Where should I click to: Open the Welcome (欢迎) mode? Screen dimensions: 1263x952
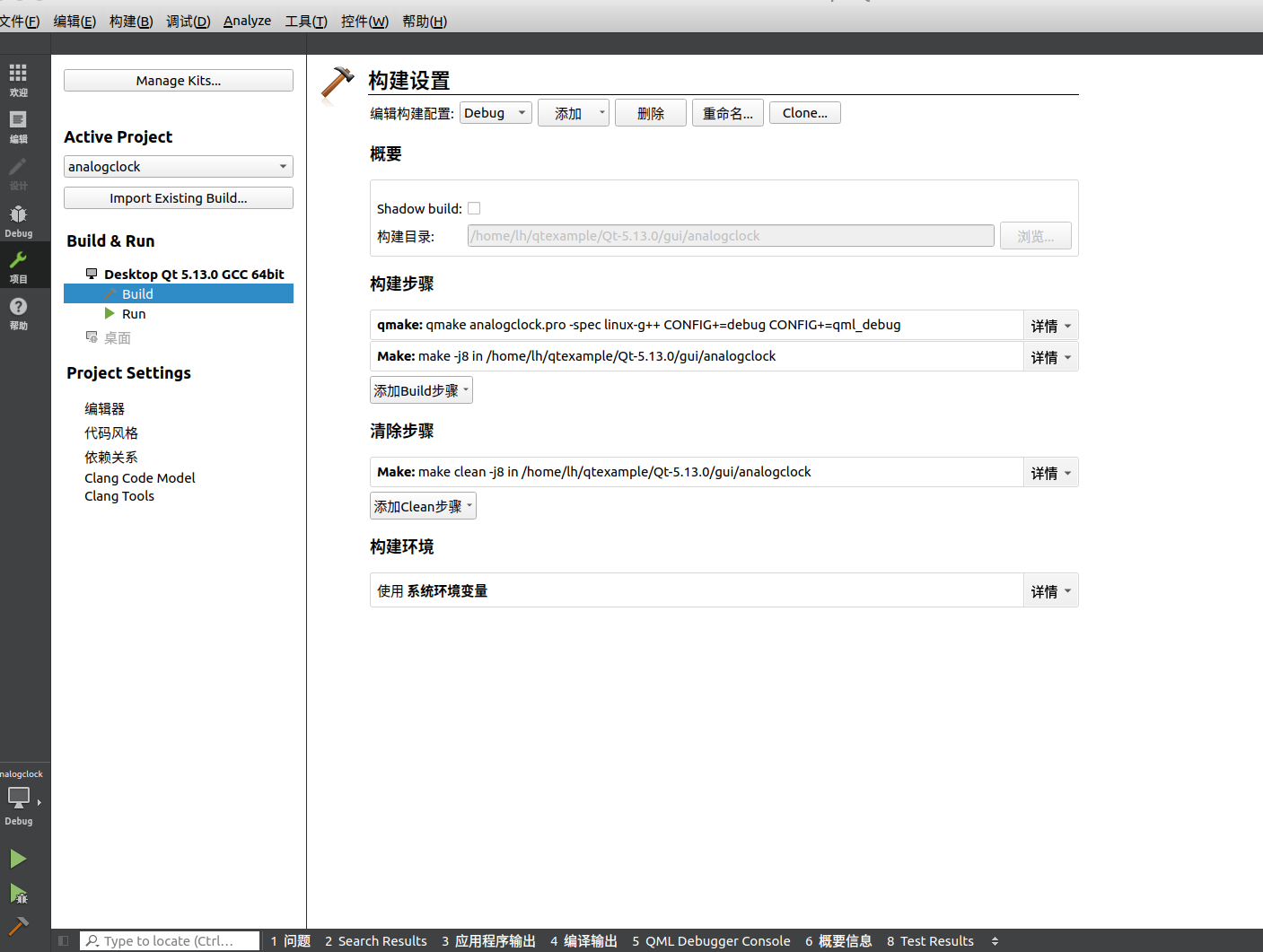18,78
